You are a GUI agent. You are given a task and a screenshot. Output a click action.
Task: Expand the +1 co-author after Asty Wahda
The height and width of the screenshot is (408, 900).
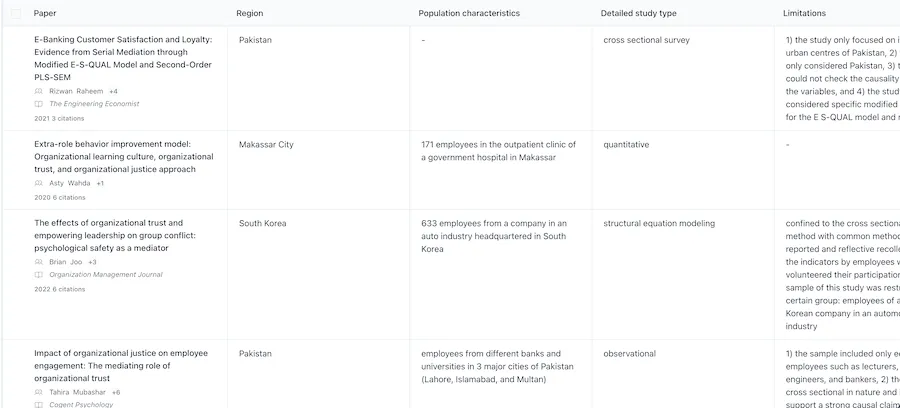pos(100,184)
